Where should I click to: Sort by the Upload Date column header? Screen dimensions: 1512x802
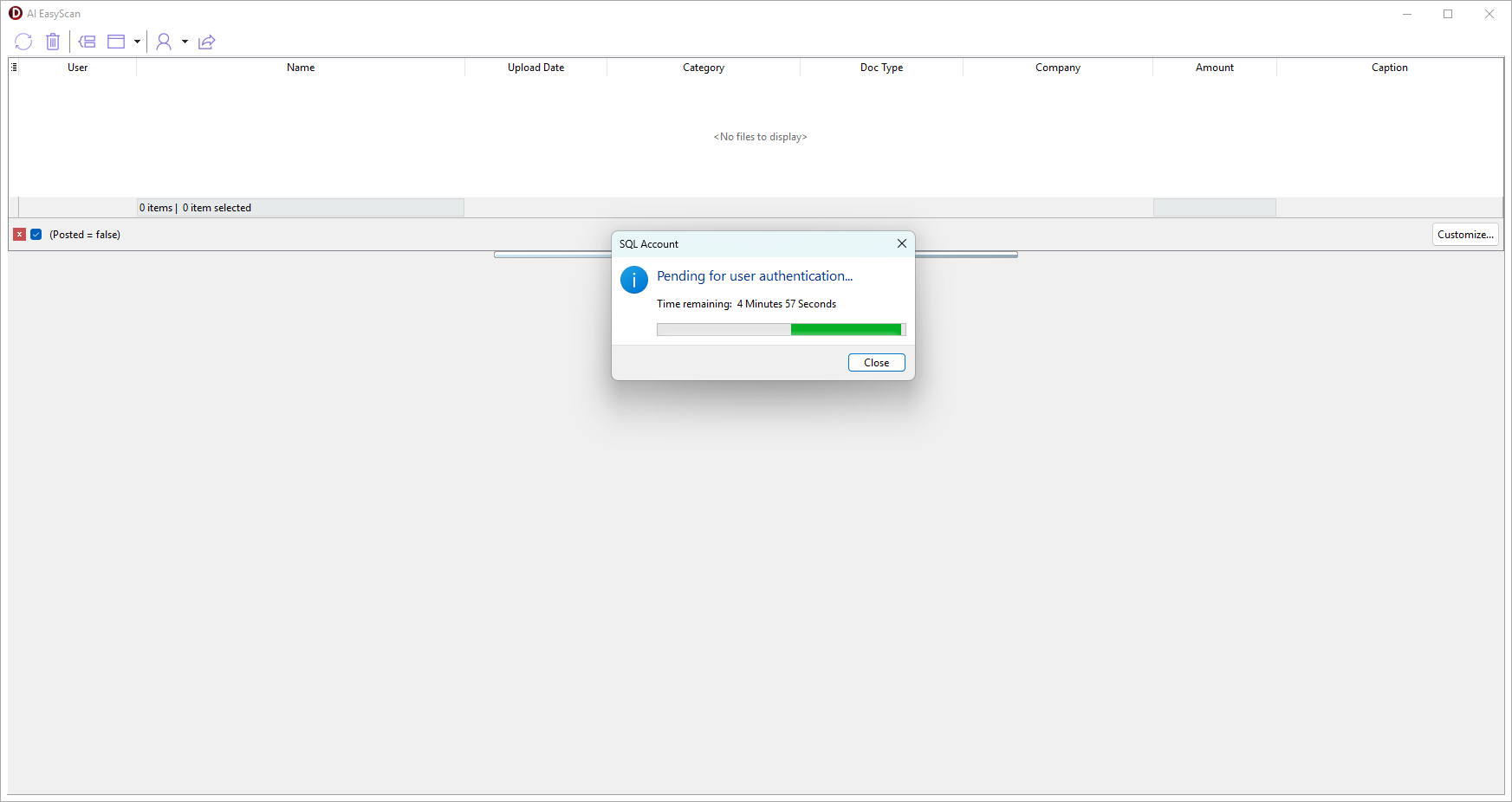coord(535,68)
